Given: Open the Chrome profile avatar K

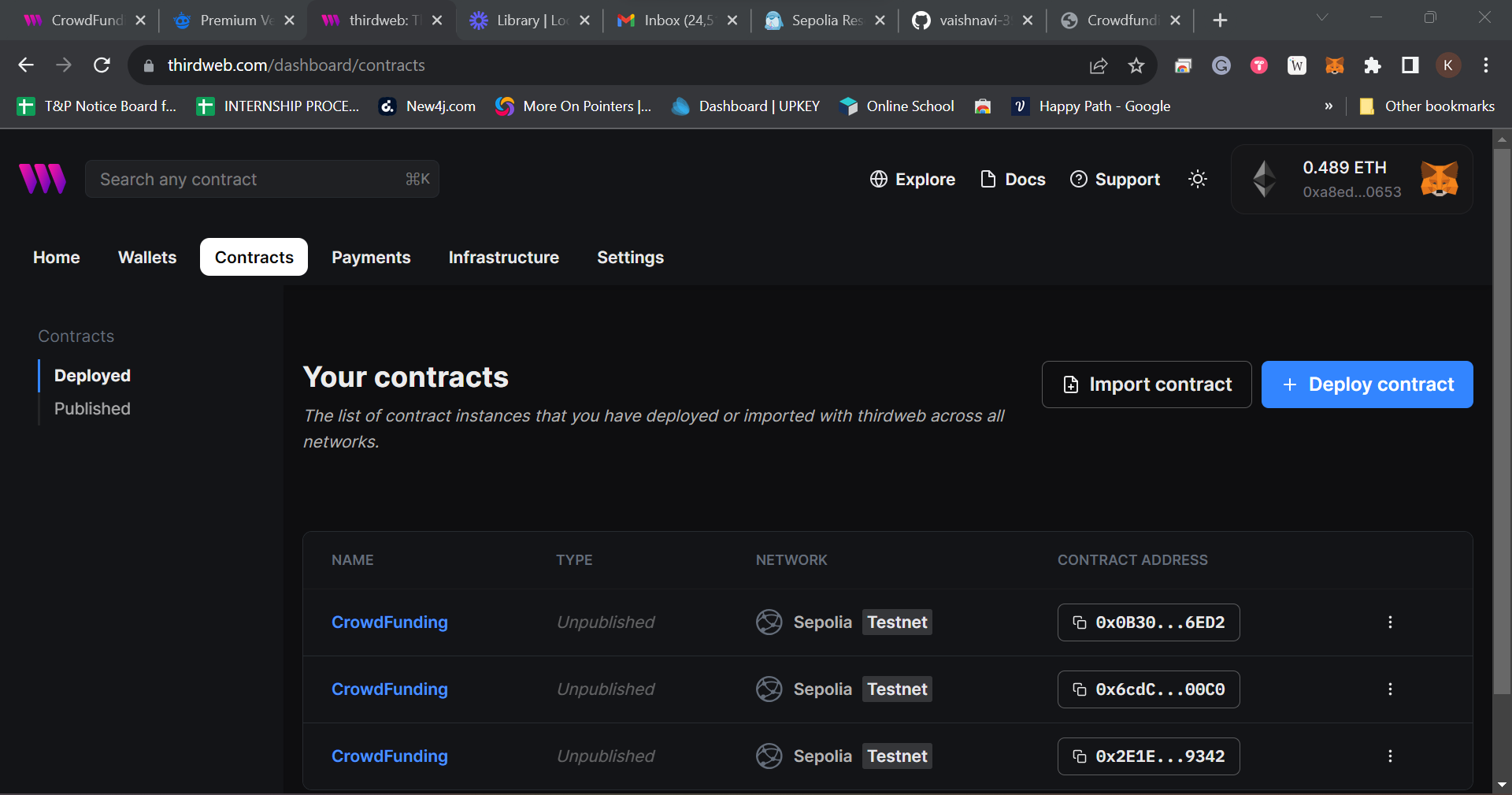Looking at the screenshot, I should tap(1448, 65).
